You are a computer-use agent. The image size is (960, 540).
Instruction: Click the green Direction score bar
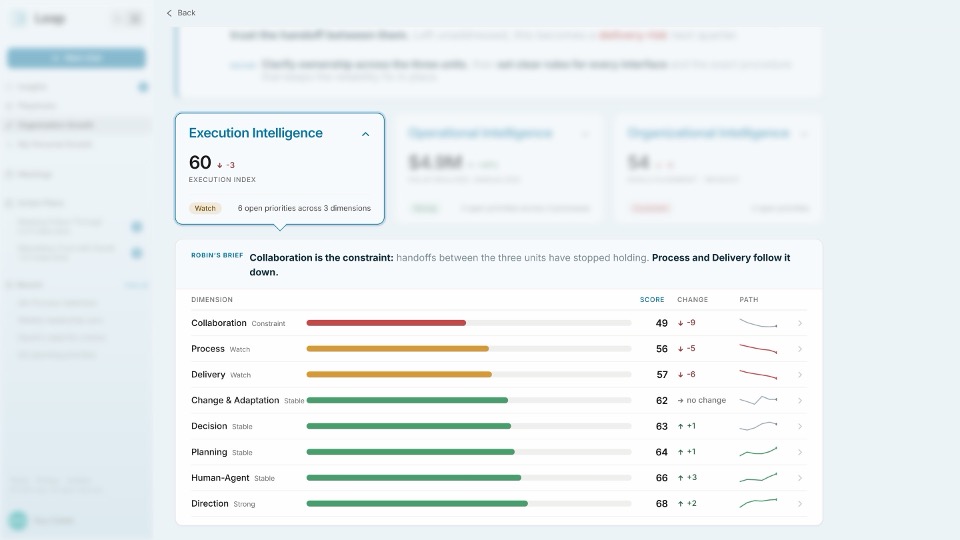pyautogui.click(x=417, y=503)
